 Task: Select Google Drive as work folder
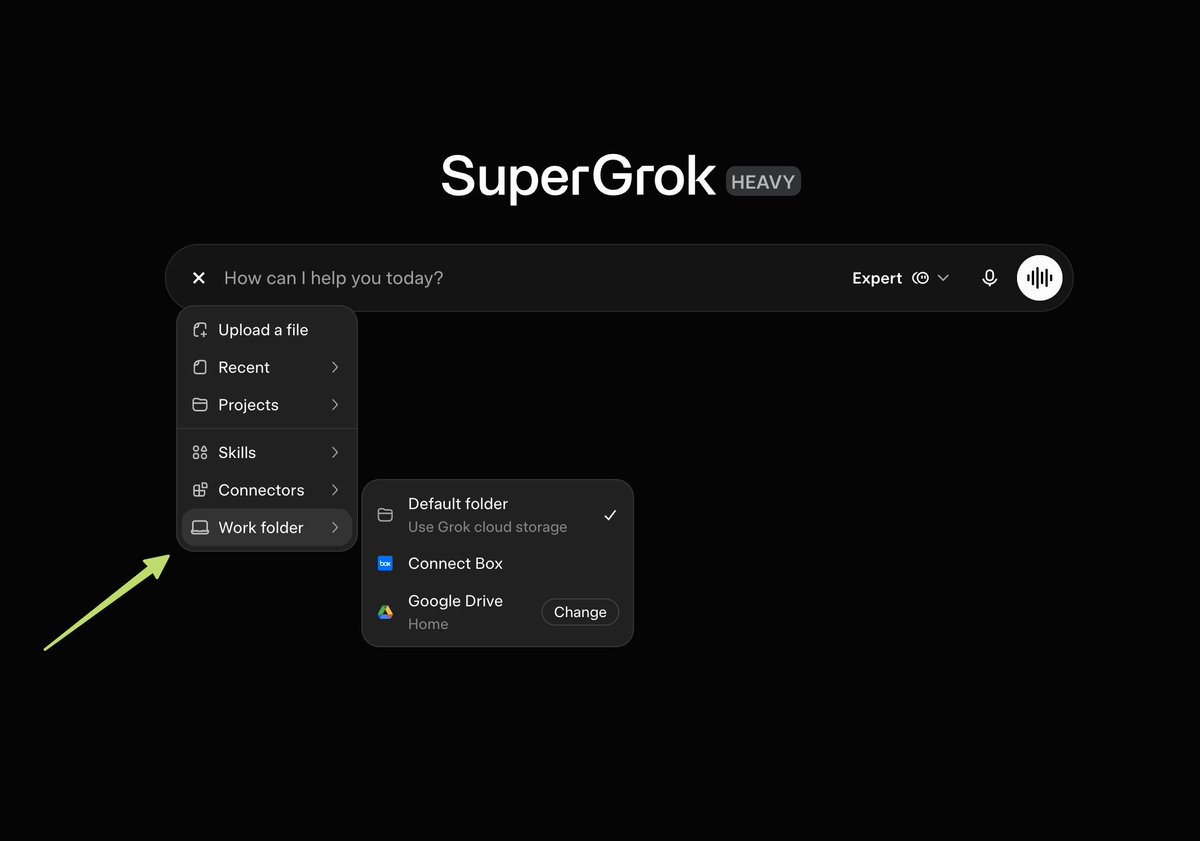[x=497, y=612]
